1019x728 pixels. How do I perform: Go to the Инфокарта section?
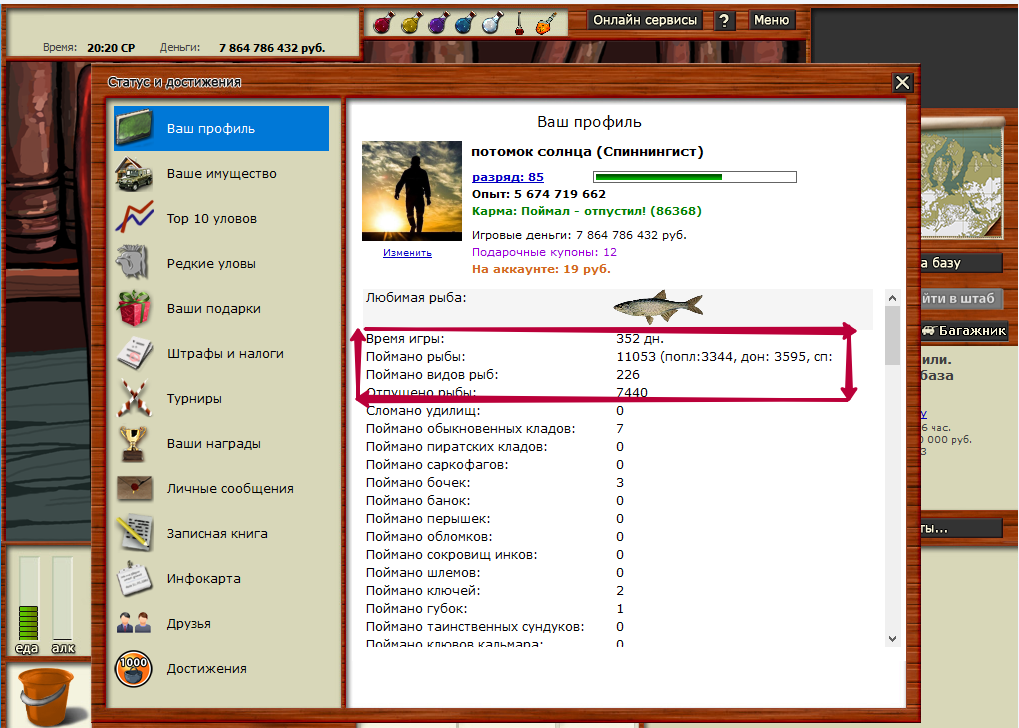(221, 578)
